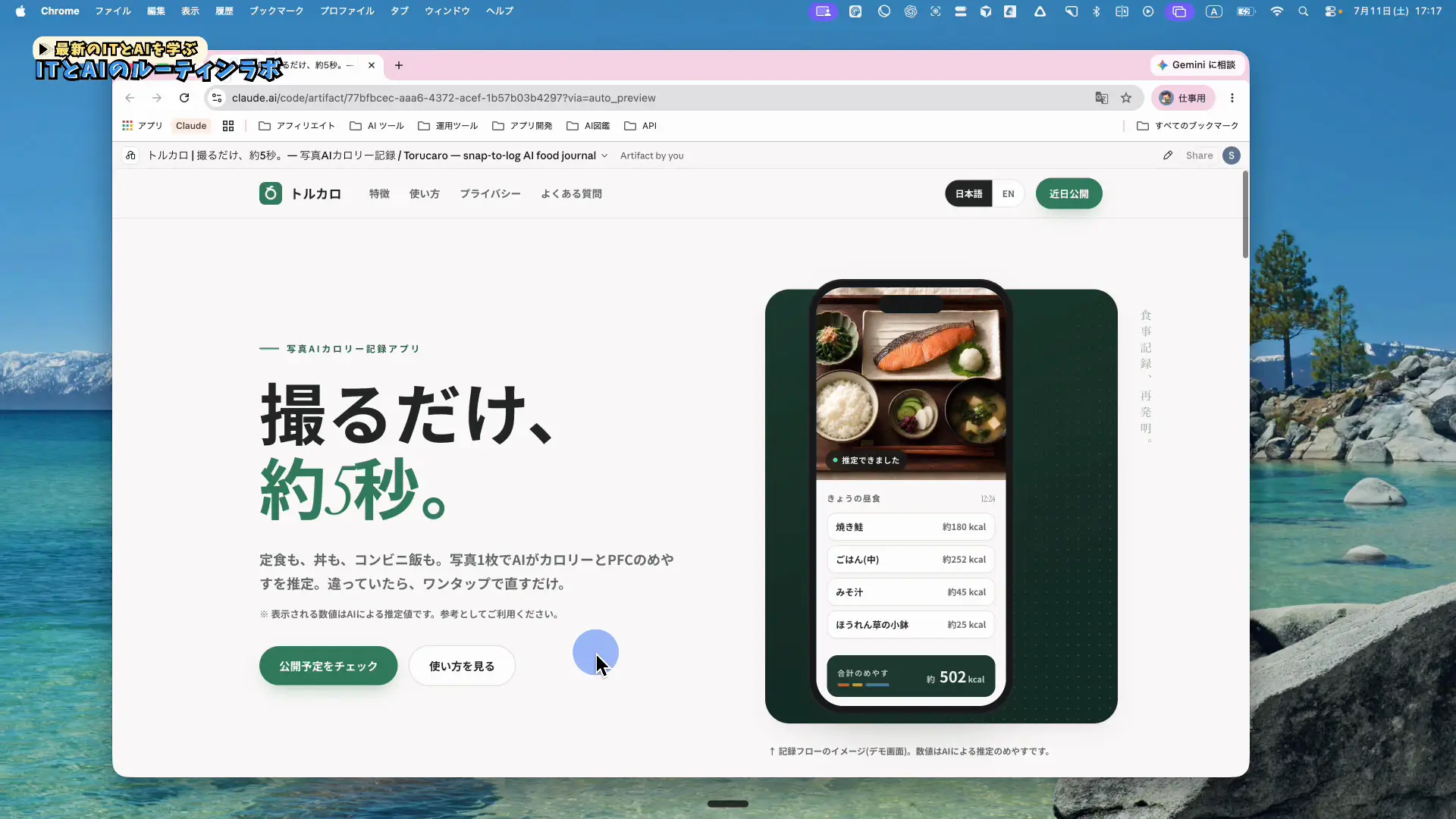Click the 公開予定をチェック button
The image size is (1456, 819).
click(328, 666)
